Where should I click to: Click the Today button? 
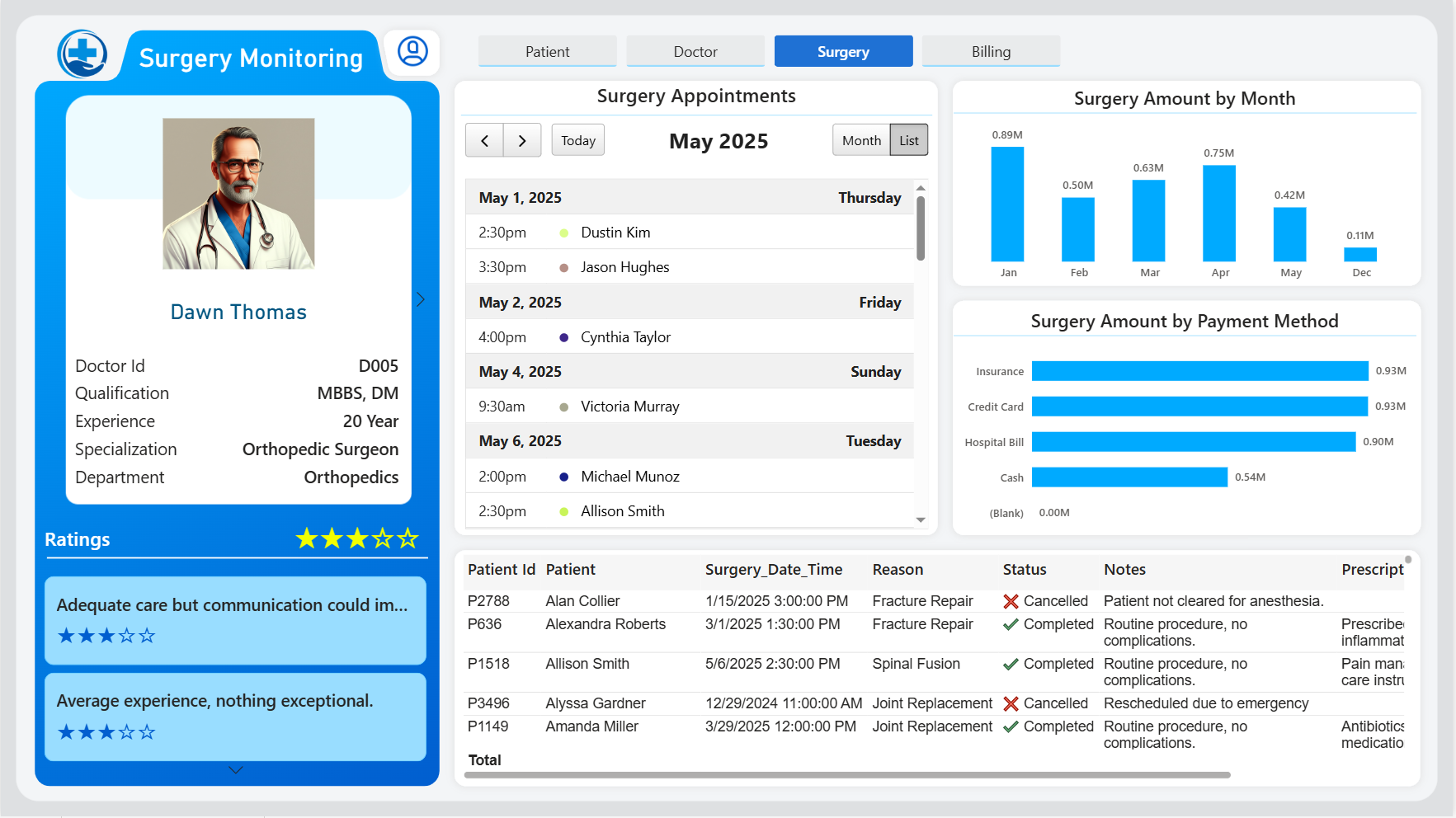[578, 140]
